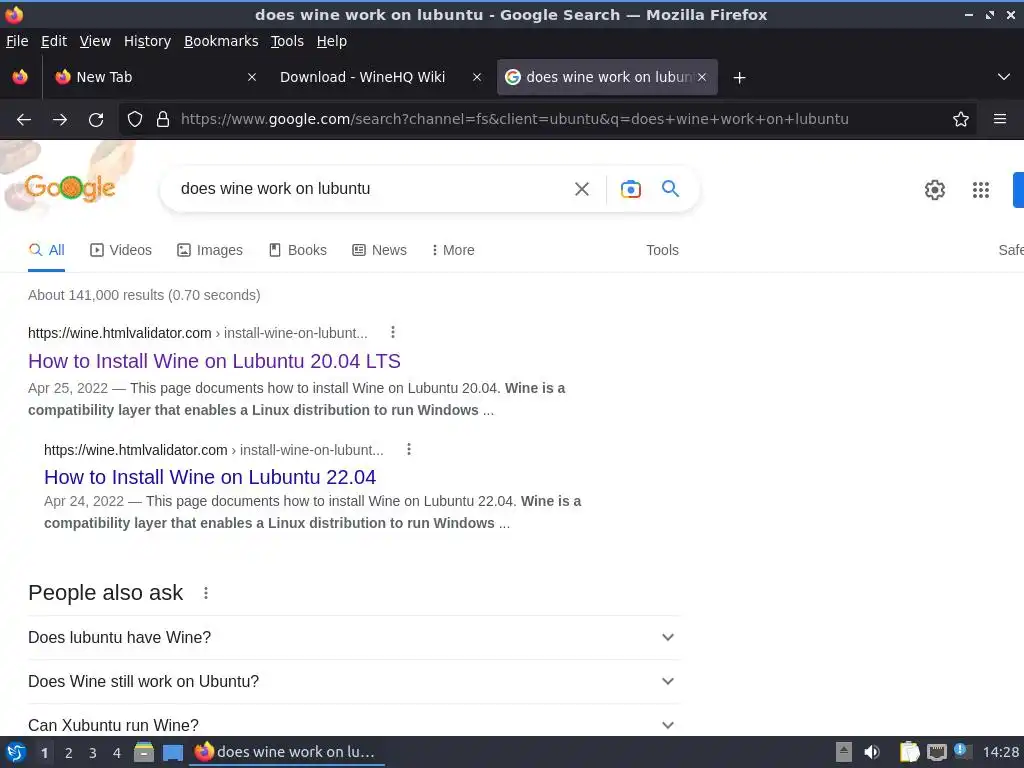This screenshot has height=768, width=1024.
Task: Open Google search Tools options
Action: [662, 250]
